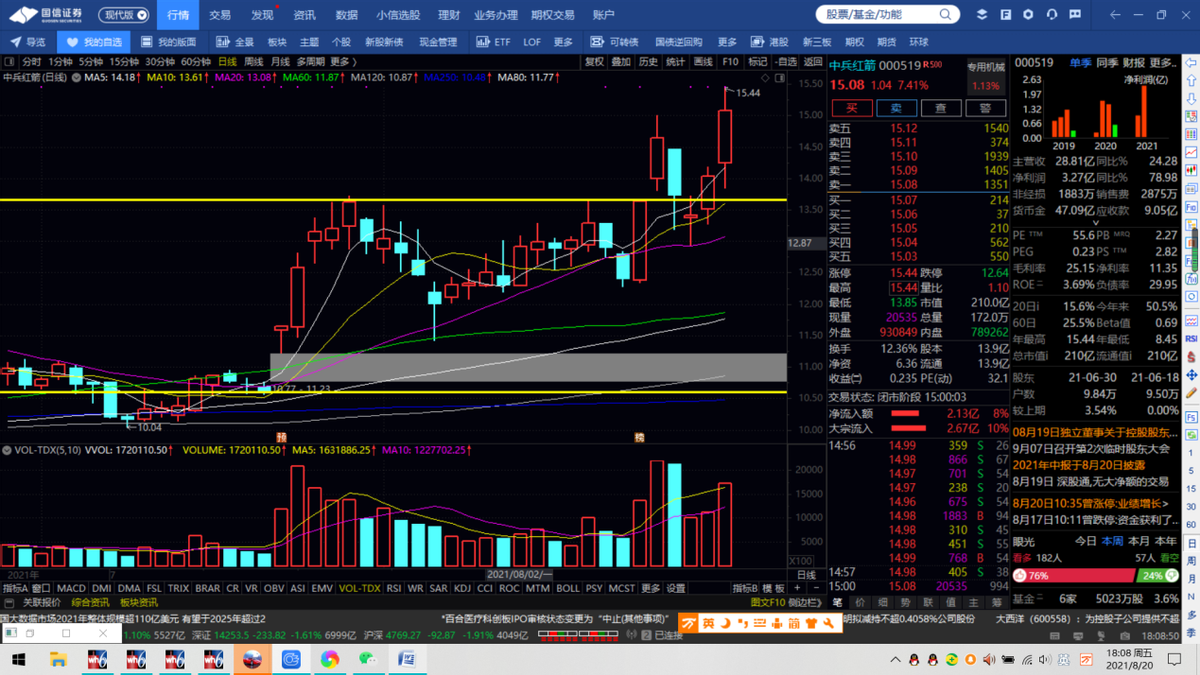Open the 发现 discover menu
The image size is (1200, 675).
coord(262,15)
